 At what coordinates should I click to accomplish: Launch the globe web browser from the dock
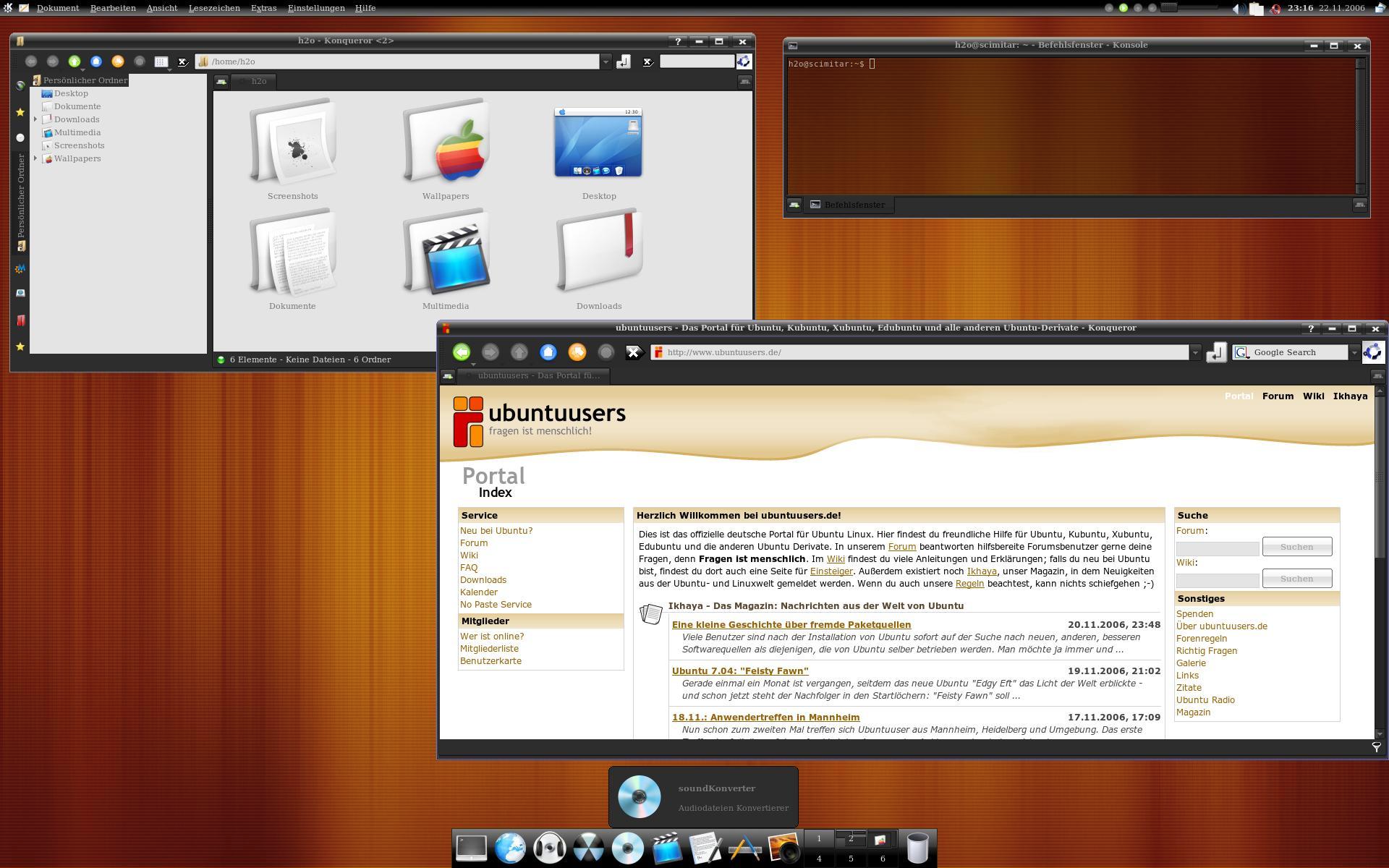(510, 848)
